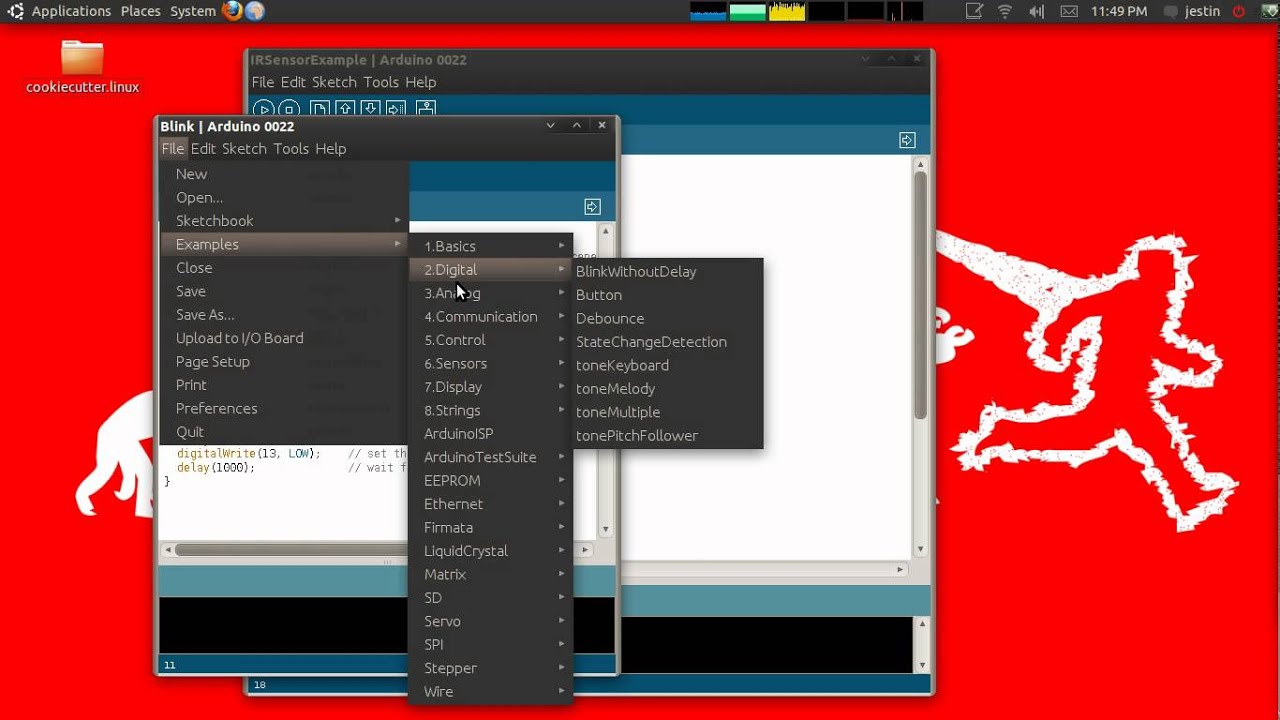This screenshot has width=1280, height=720.
Task: Expand the 3.Analog examples submenu
Action: [491, 293]
